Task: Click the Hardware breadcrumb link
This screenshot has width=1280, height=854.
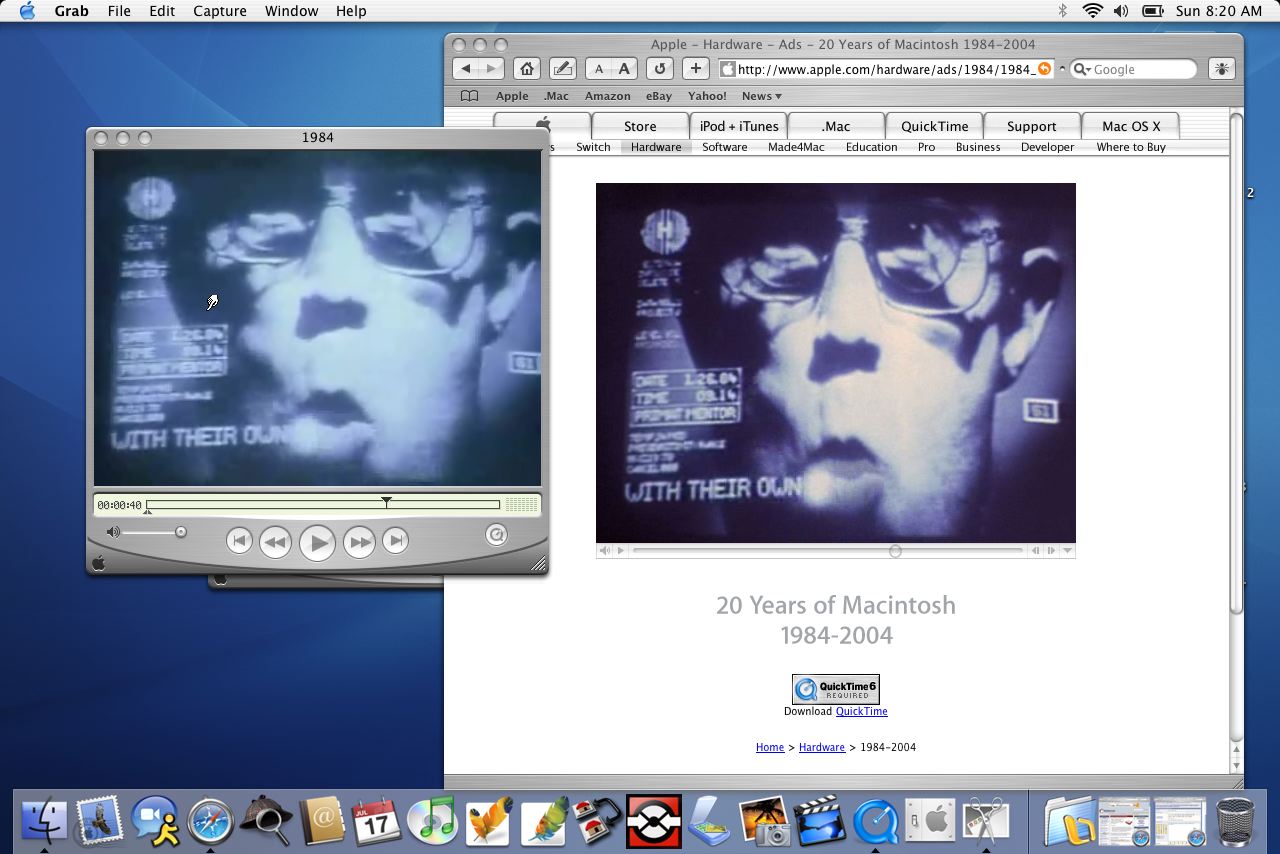Action: 821,747
